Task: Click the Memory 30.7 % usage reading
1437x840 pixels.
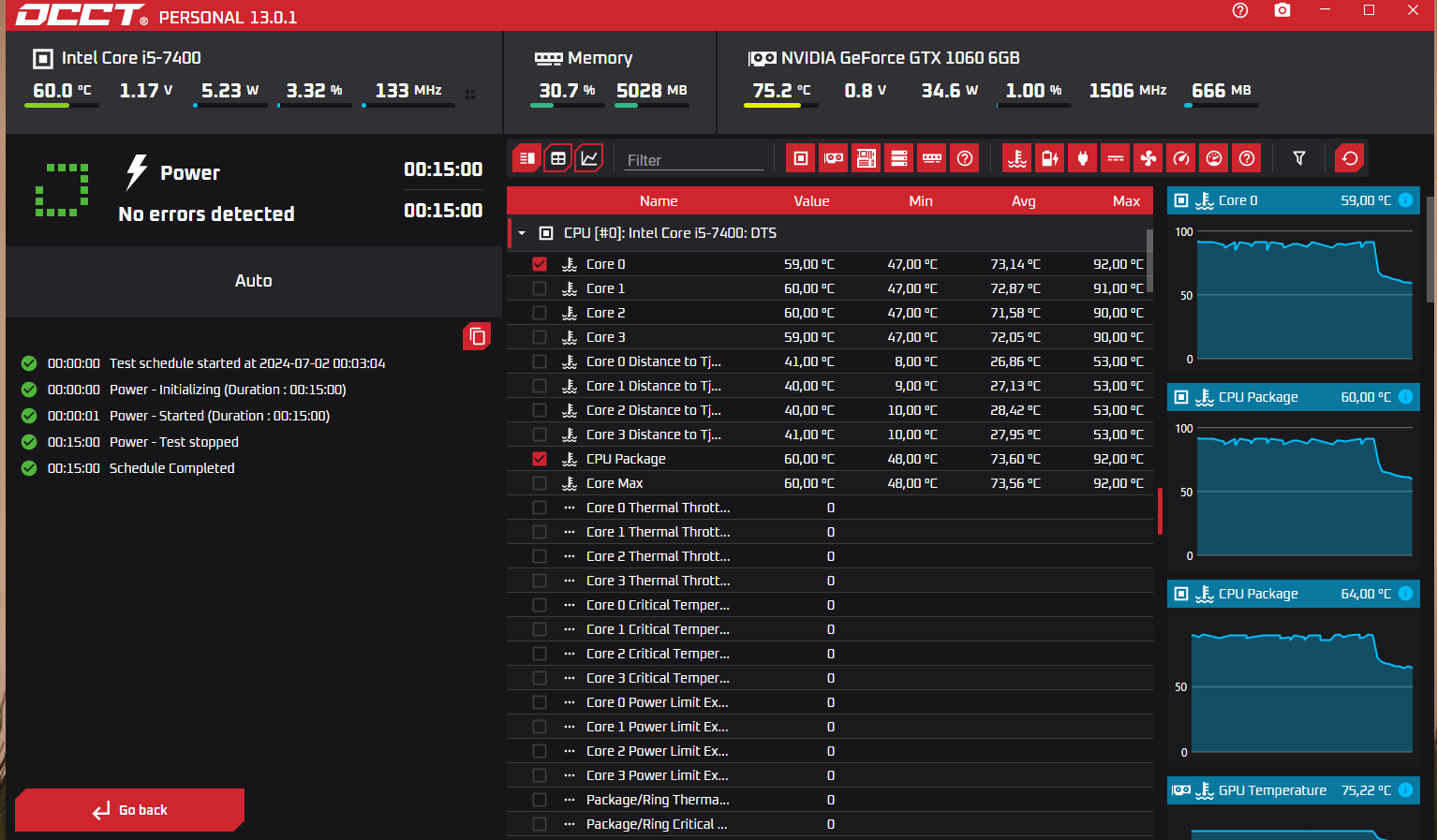Action: tap(568, 91)
